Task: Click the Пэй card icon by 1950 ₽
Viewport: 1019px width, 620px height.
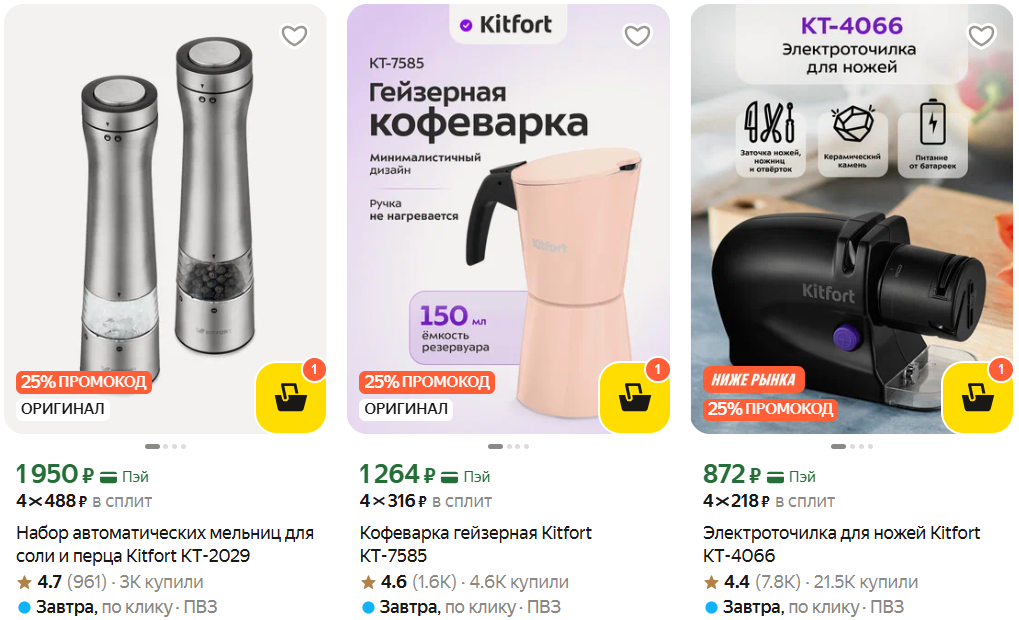Action: coord(108,478)
